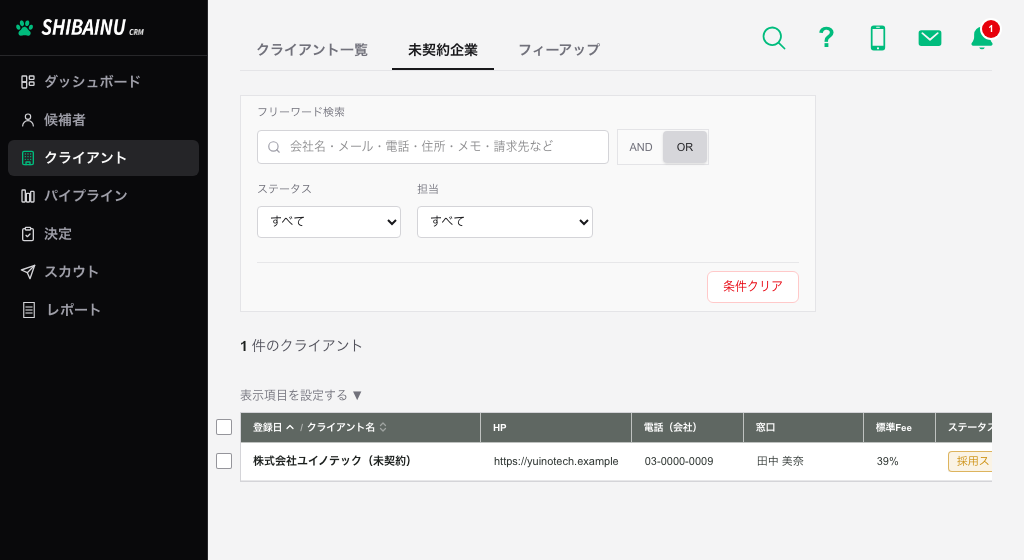Click the 条件クリア button
Viewport: 1024px width, 560px height.
[752, 287]
